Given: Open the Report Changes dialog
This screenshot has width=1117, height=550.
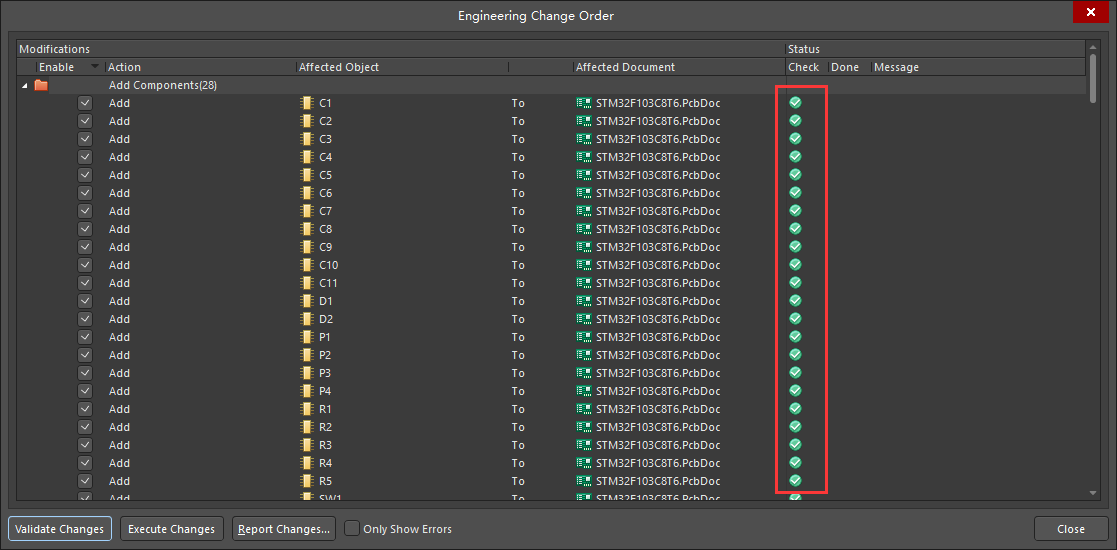Looking at the screenshot, I should 284,529.
